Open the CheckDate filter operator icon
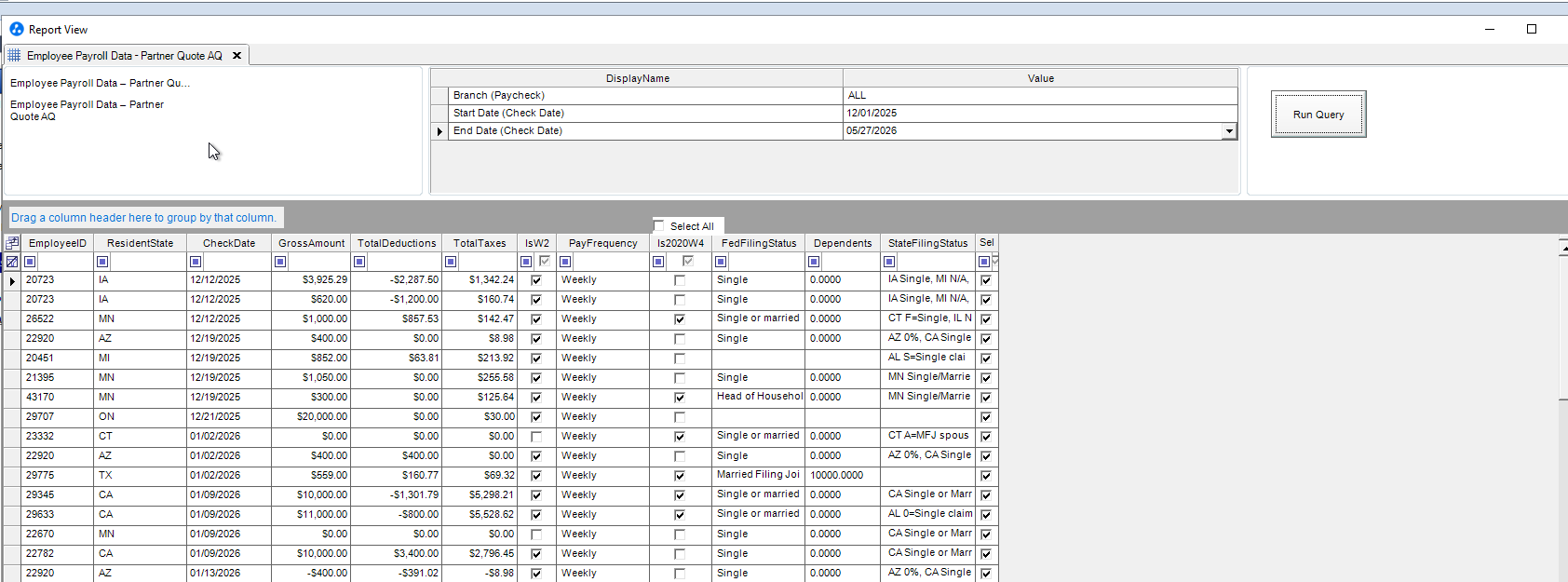This screenshot has width=1568, height=582. (196, 262)
